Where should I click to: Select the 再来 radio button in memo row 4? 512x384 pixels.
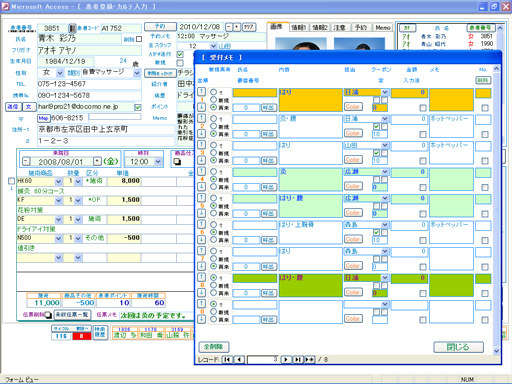(x=214, y=187)
